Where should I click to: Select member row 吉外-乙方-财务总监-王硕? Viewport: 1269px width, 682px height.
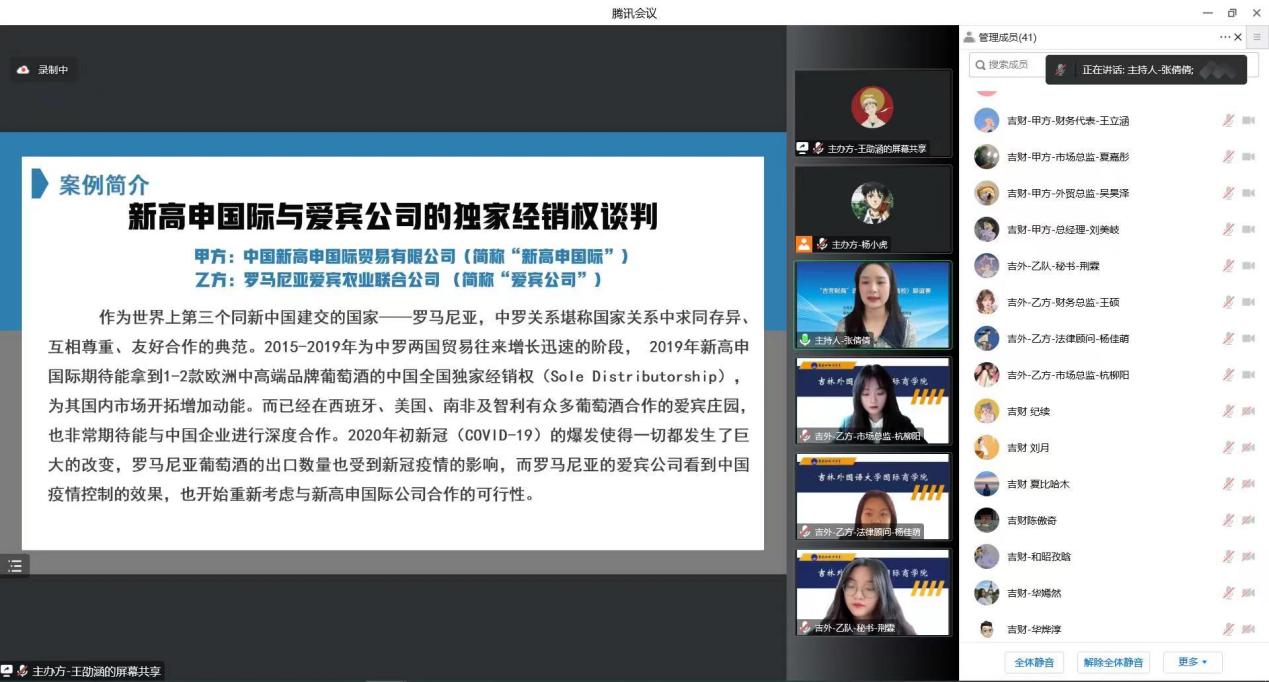(1100, 302)
